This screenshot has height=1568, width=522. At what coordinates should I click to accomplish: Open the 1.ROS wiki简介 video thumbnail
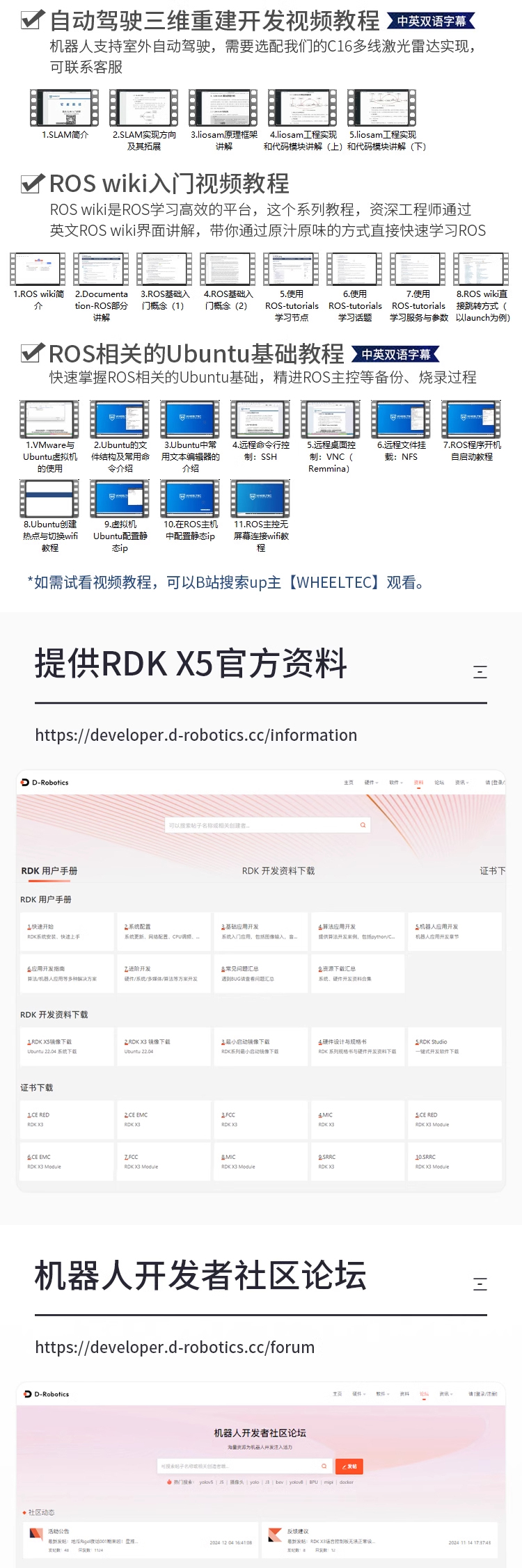click(x=38, y=269)
